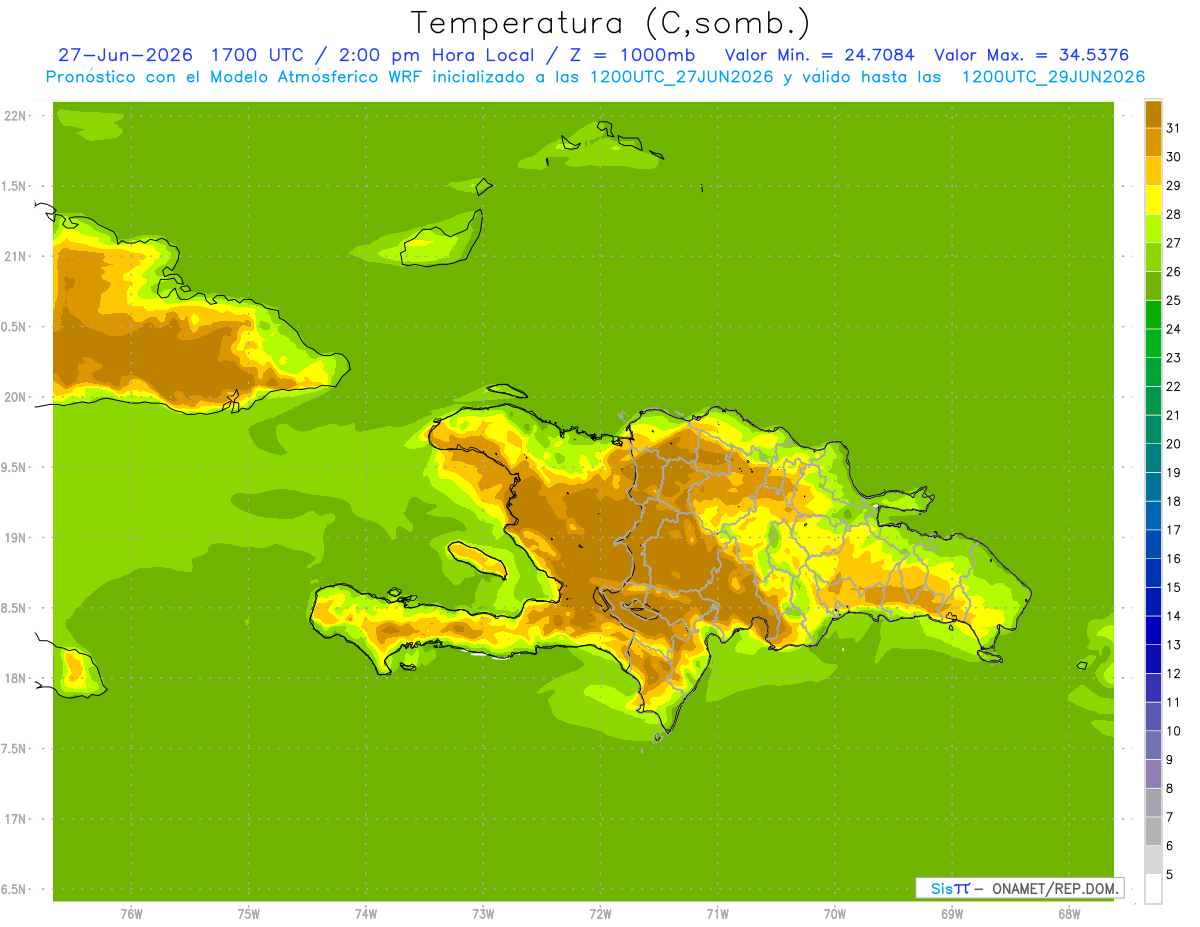Pick the legend color above 31
The height and width of the screenshot is (927, 1200).
coord(1153,114)
